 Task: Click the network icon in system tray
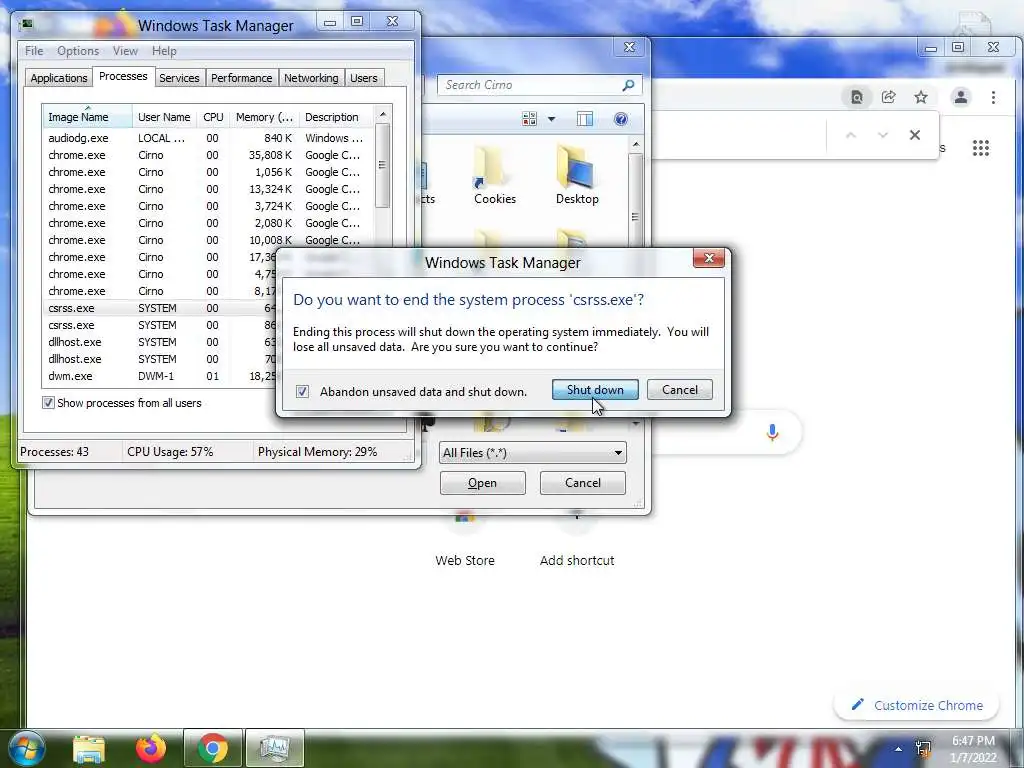923,748
